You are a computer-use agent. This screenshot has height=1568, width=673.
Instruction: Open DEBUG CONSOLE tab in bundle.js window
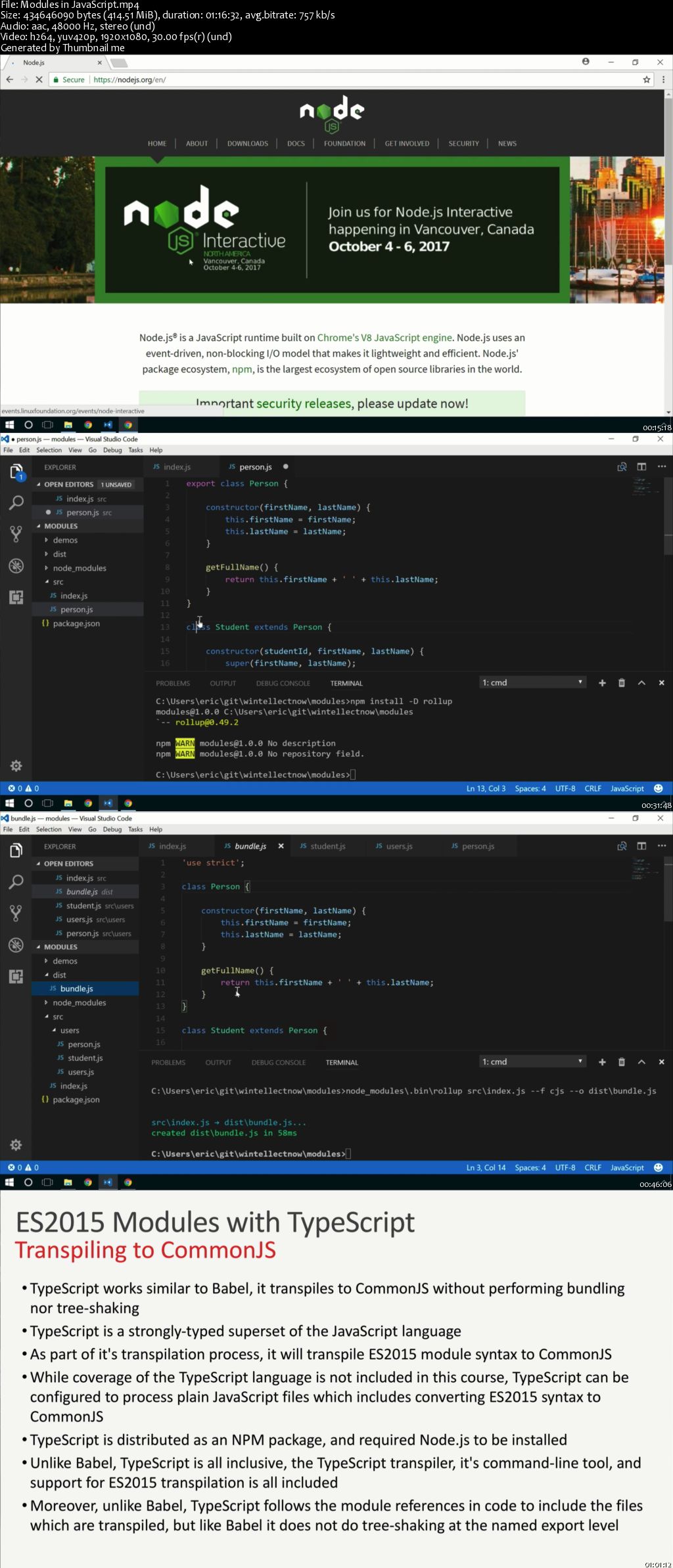(279, 1062)
